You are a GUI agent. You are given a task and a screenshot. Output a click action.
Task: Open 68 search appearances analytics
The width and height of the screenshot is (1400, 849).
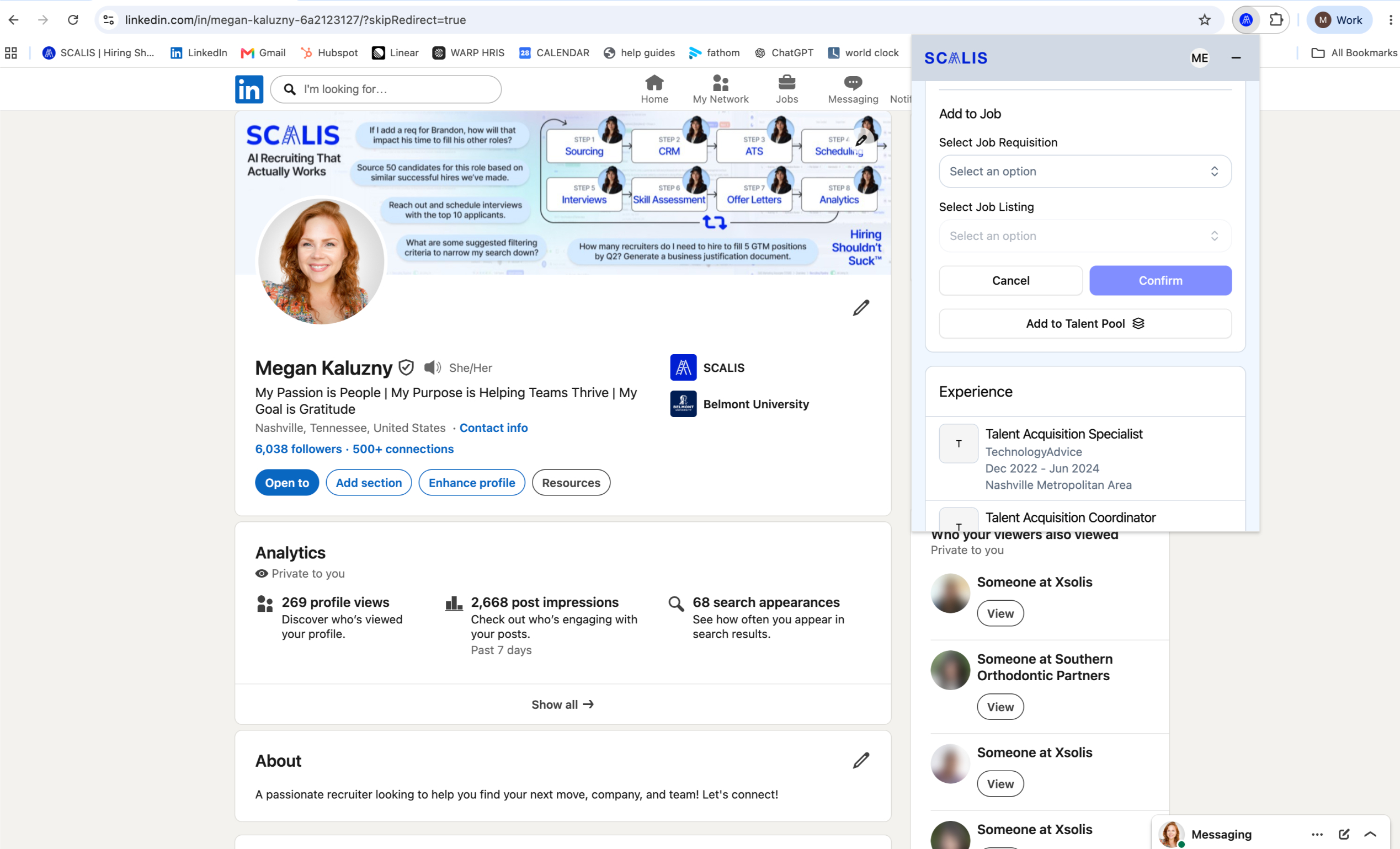point(766,602)
